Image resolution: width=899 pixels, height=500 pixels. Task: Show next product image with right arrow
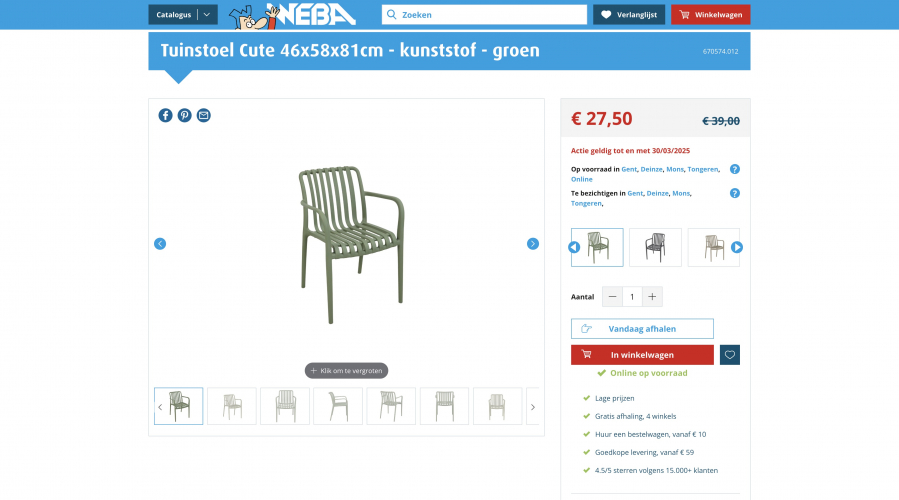[x=533, y=244]
